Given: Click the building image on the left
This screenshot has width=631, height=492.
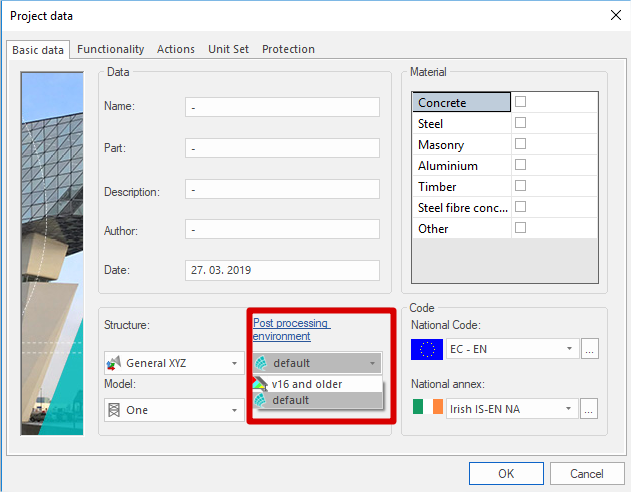Looking at the screenshot, I should tap(54, 250).
